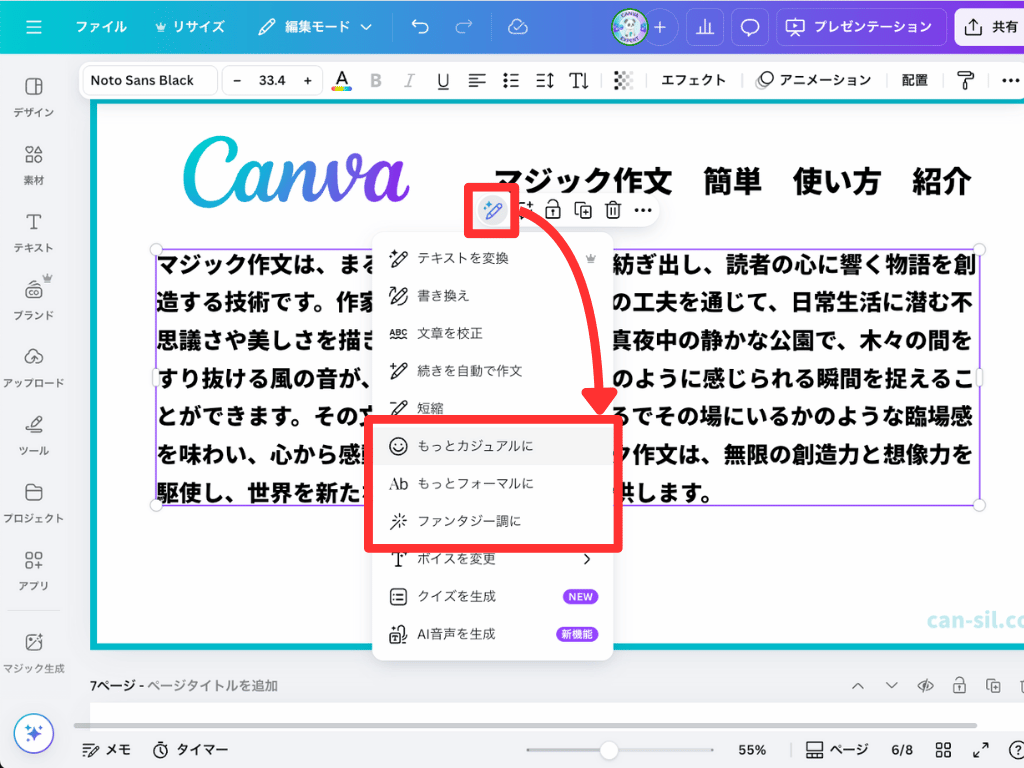Adjust line spacing icon

545,80
